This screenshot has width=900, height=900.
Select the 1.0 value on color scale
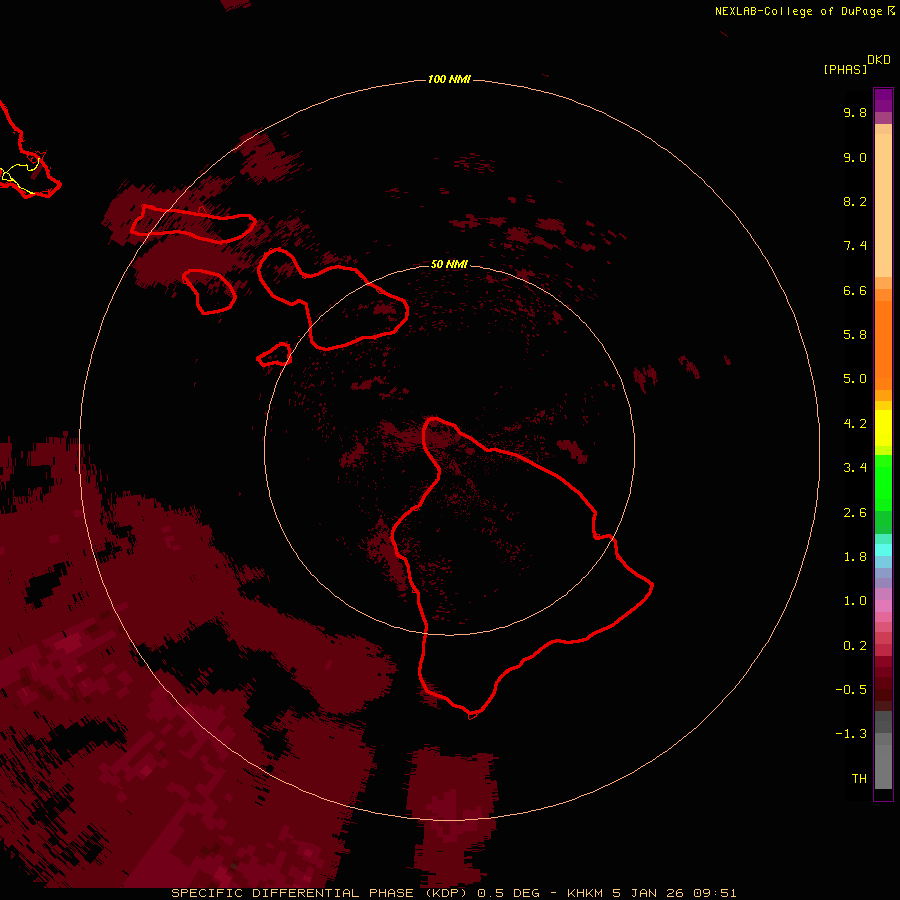(x=855, y=601)
